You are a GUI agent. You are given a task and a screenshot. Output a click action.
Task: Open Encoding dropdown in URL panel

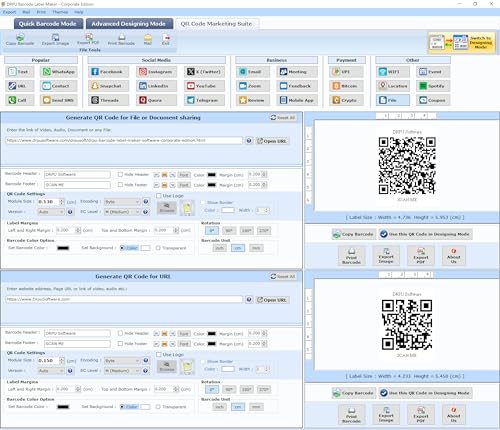[x=122, y=361]
